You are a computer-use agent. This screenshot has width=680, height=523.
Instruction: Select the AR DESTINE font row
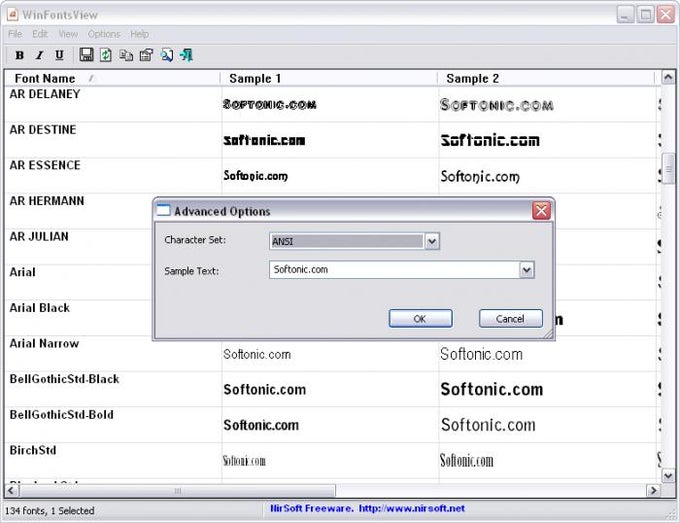pos(332,140)
